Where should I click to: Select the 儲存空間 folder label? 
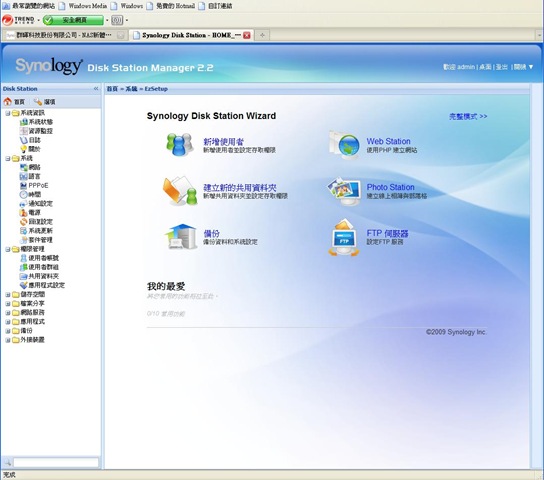(33, 294)
